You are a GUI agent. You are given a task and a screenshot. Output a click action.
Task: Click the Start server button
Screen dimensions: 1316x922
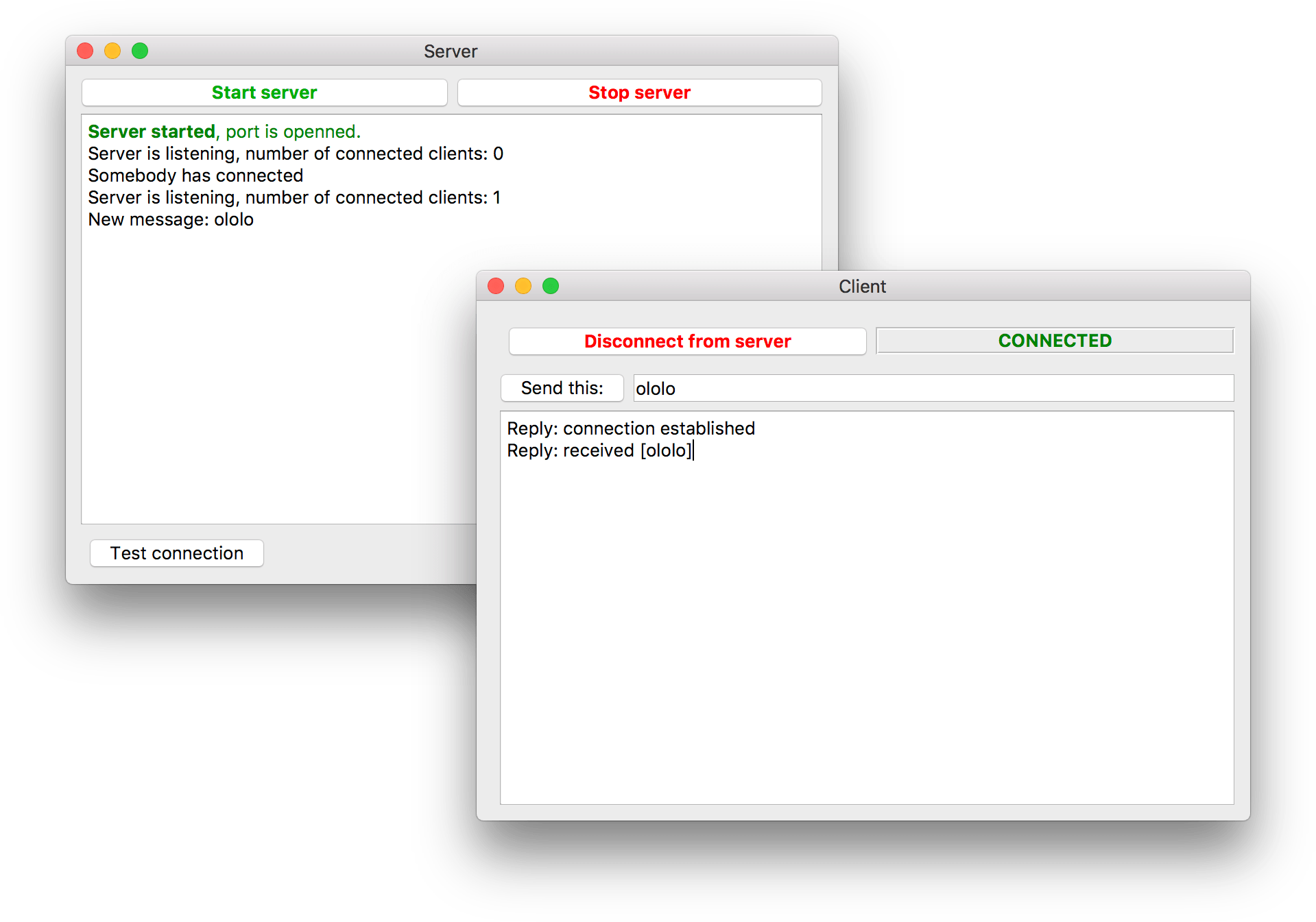[264, 92]
